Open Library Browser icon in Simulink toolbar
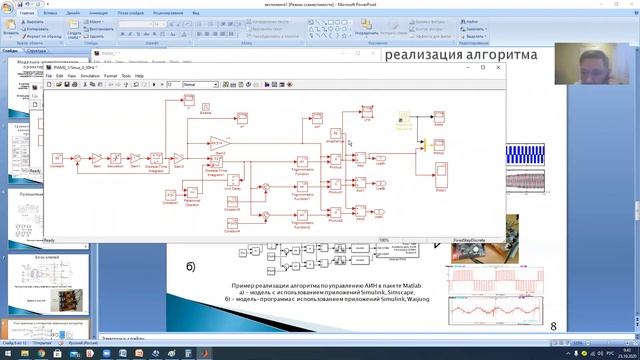 click(267, 84)
